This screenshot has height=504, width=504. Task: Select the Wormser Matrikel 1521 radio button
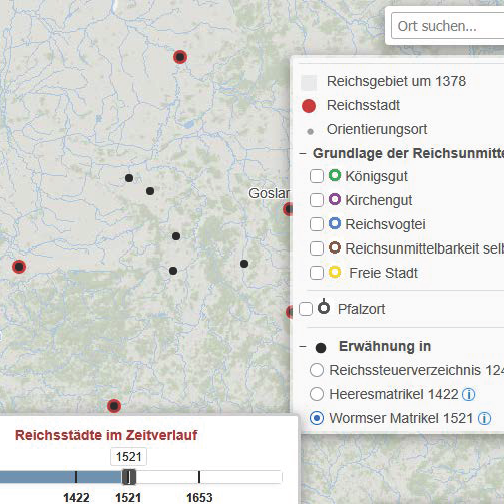tap(317, 418)
